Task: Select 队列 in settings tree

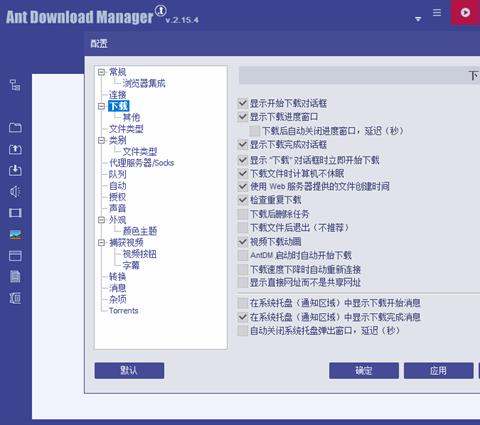Action: (118, 174)
